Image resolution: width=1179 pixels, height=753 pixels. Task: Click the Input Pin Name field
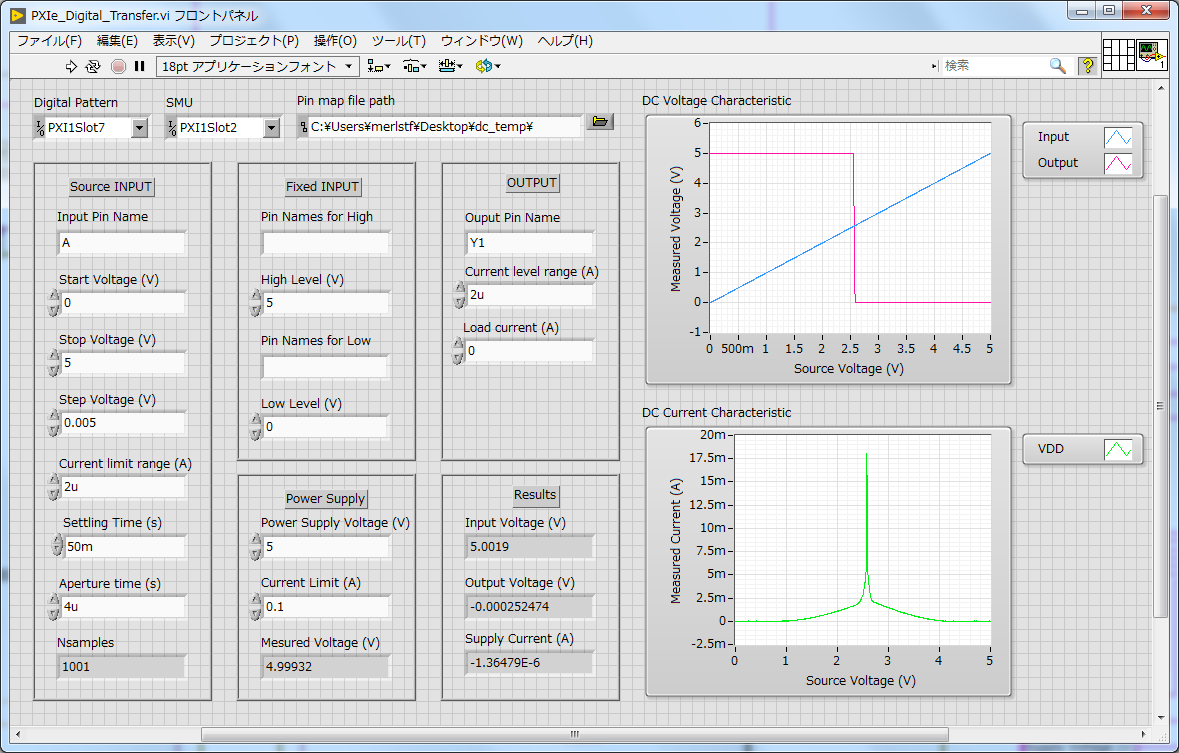pos(122,243)
